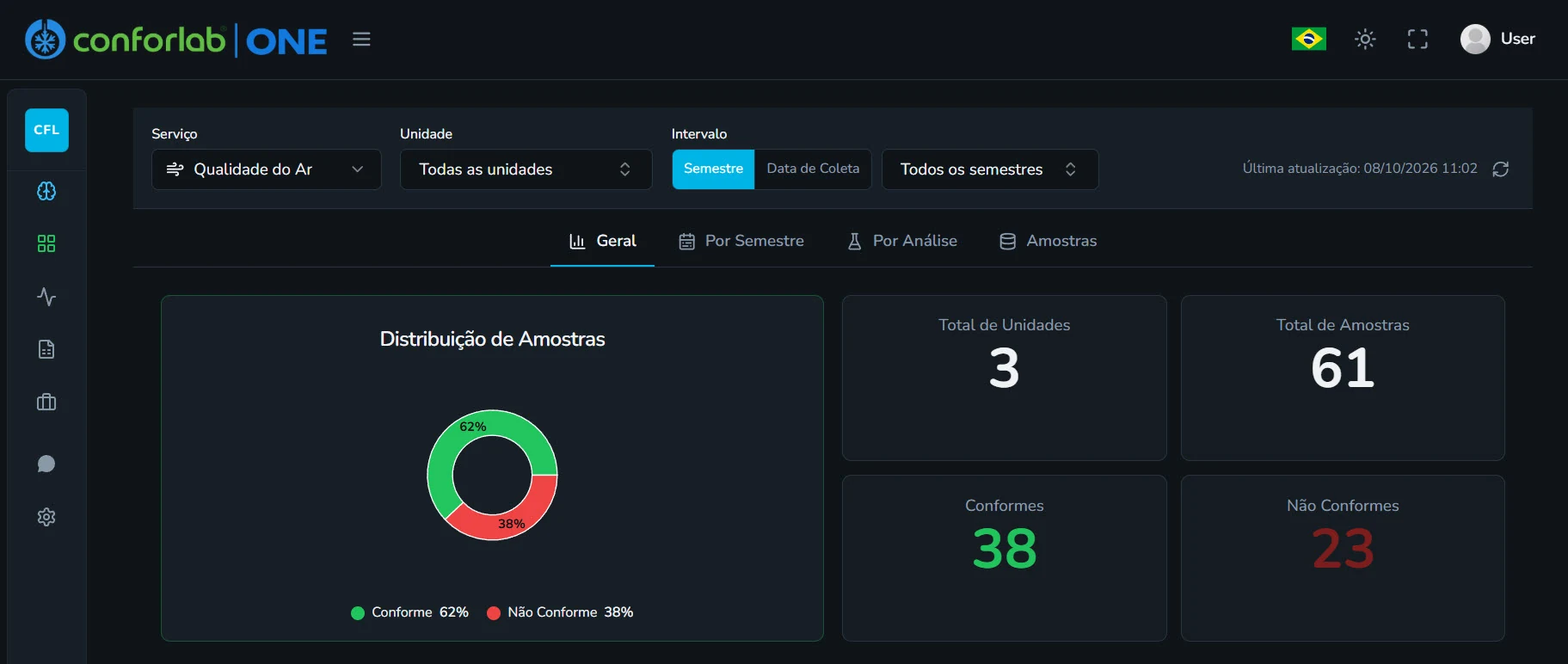Open the reports document sidebar item
1568x664 pixels.
pos(46,349)
